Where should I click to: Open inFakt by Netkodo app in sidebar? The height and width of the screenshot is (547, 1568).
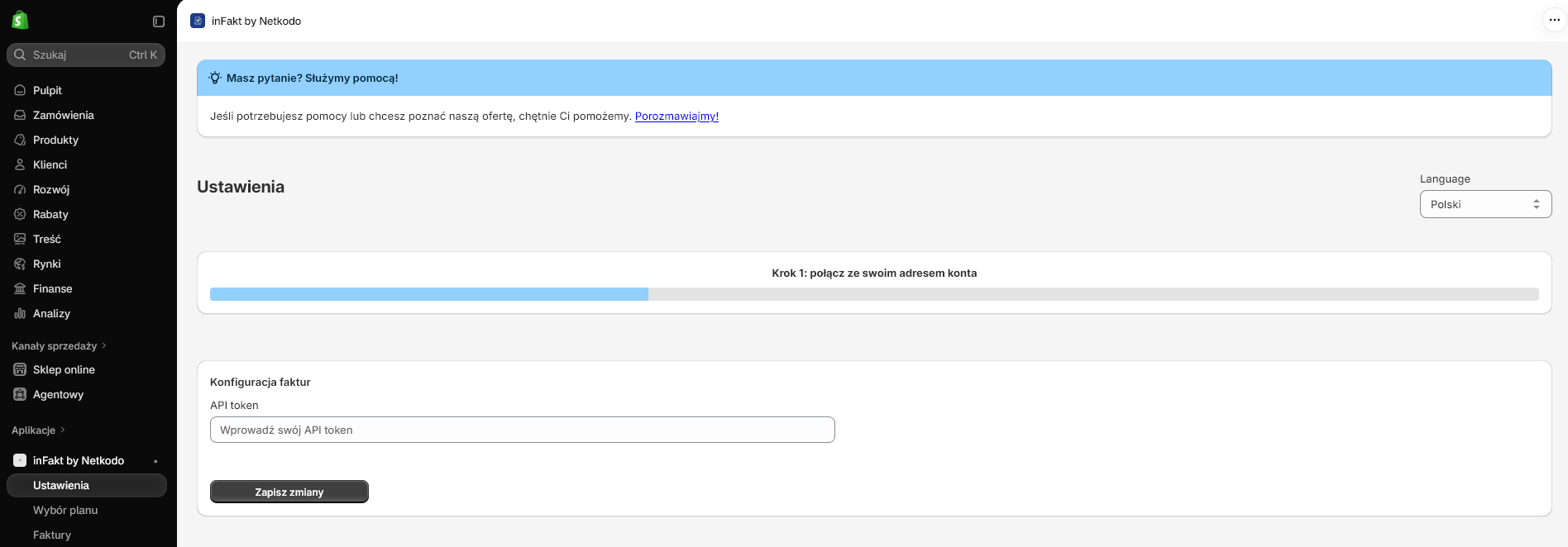click(x=79, y=460)
